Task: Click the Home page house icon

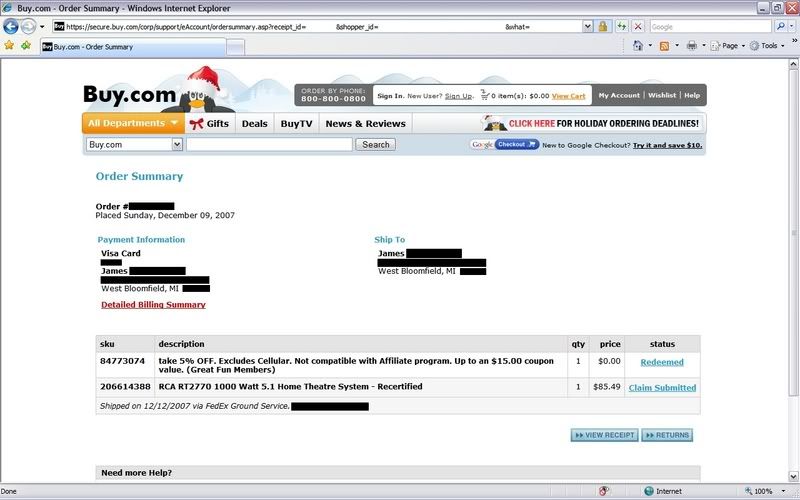Action: pyautogui.click(x=638, y=46)
